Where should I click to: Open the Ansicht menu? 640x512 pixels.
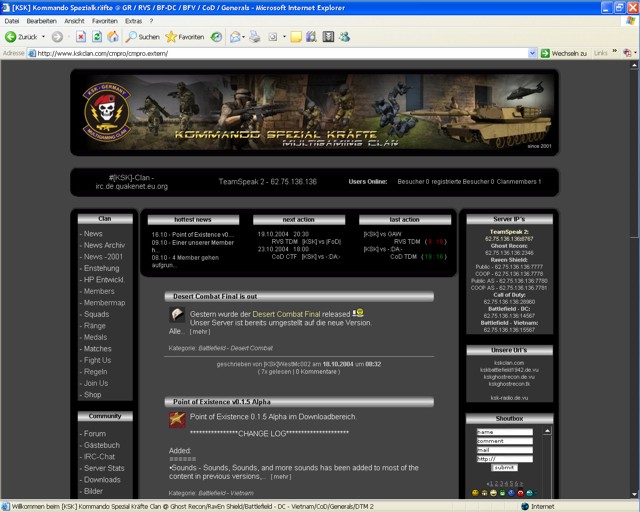(x=74, y=20)
